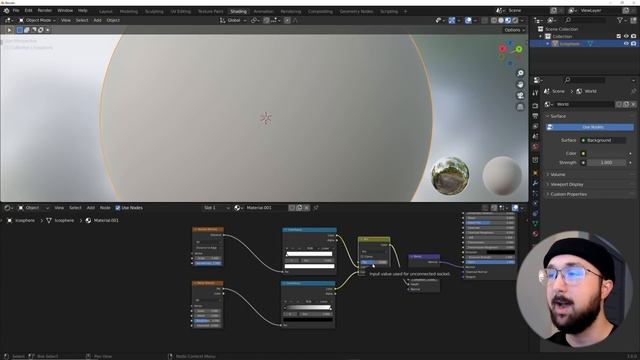The width and height of the screenshot is (640, 360).
Task: Hide Collection with its eye icon
Action: (626, 36)
